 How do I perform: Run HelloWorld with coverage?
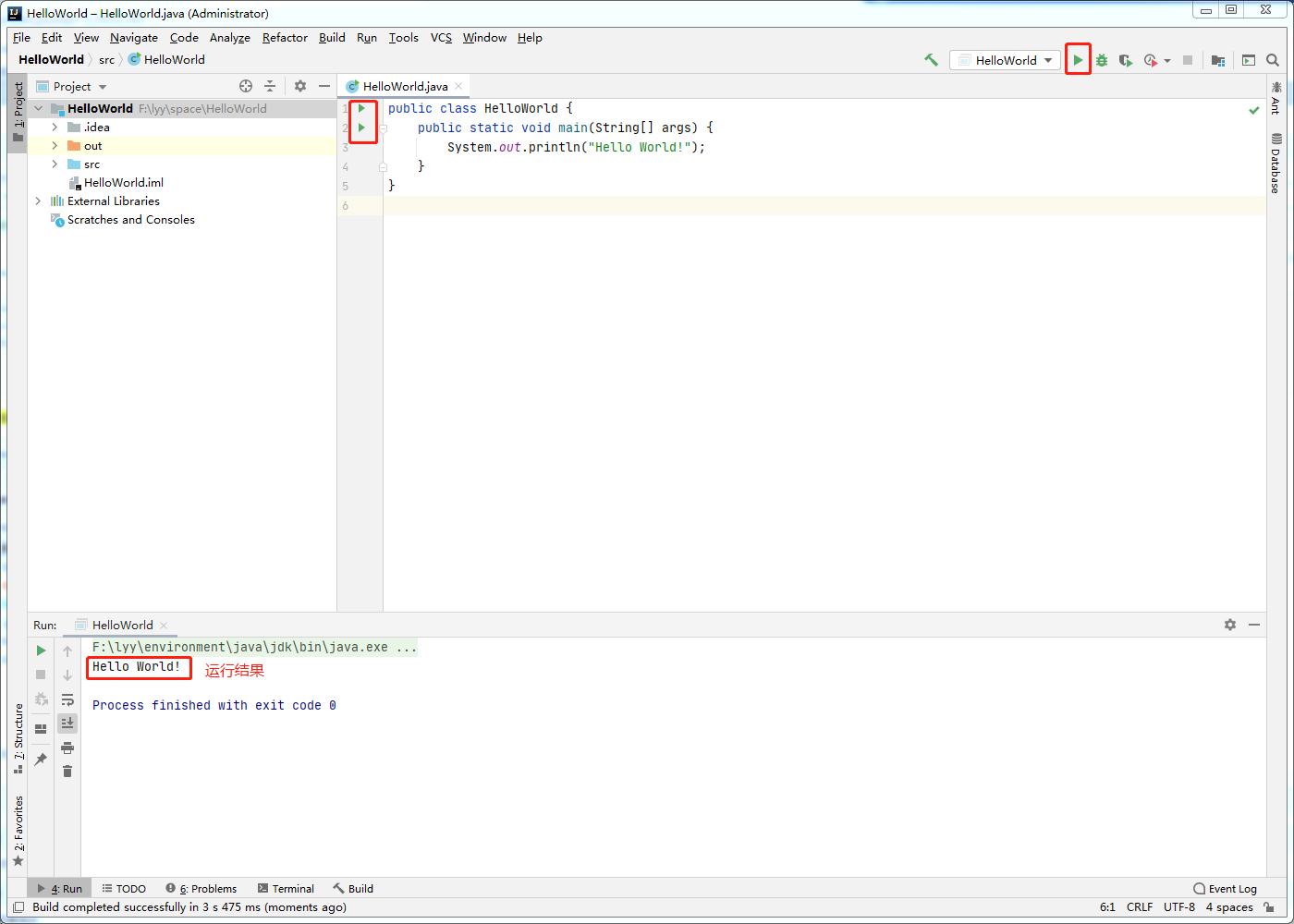1126,60
